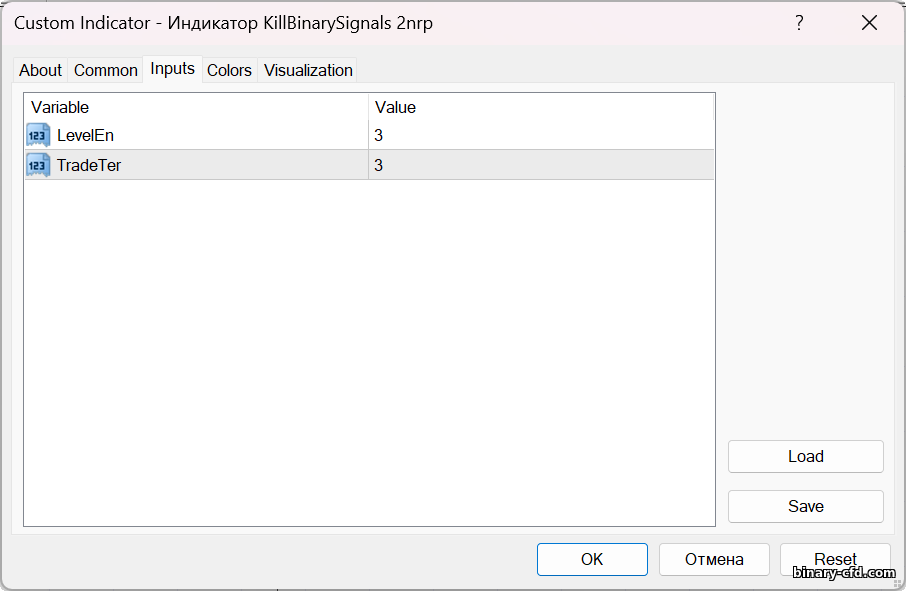Select the LevelEn variable name

[86, 135]
